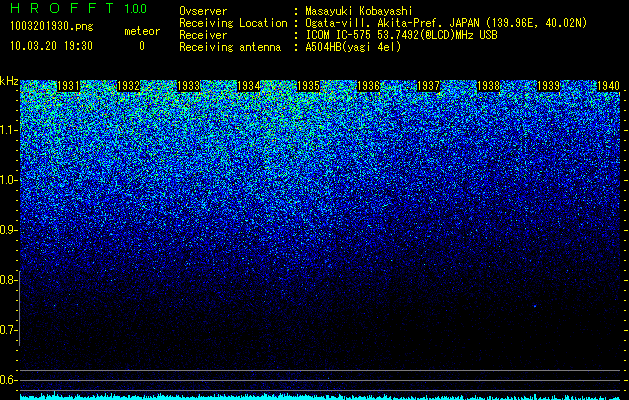Click the 1936 time marker
Screen dimensions: 629x400
[368, 86]
